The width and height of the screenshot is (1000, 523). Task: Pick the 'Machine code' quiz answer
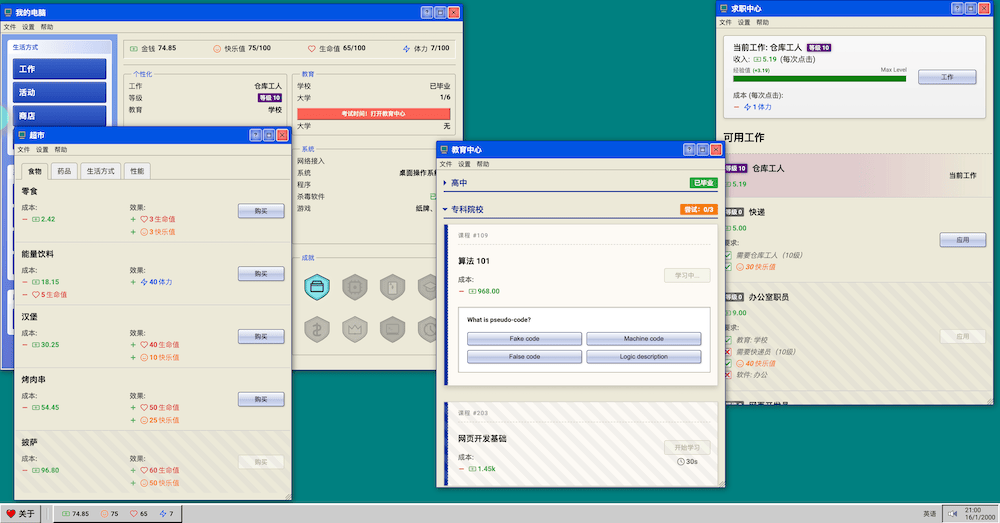coord(643,338)
